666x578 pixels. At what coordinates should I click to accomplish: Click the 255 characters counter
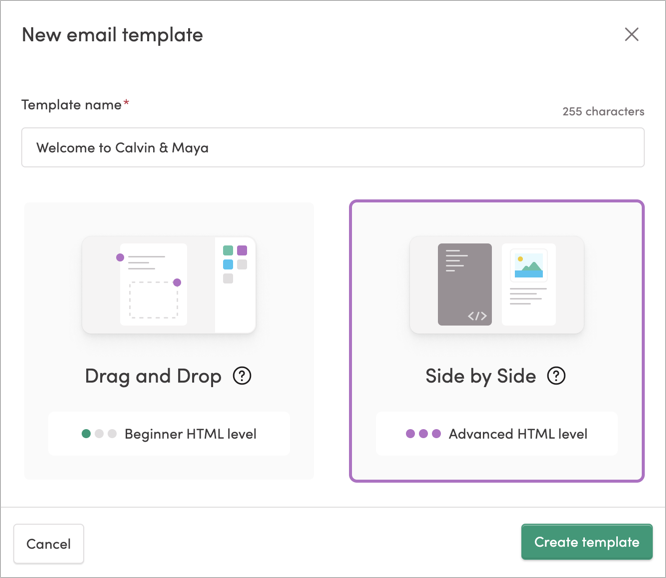[x=603, y=111]
